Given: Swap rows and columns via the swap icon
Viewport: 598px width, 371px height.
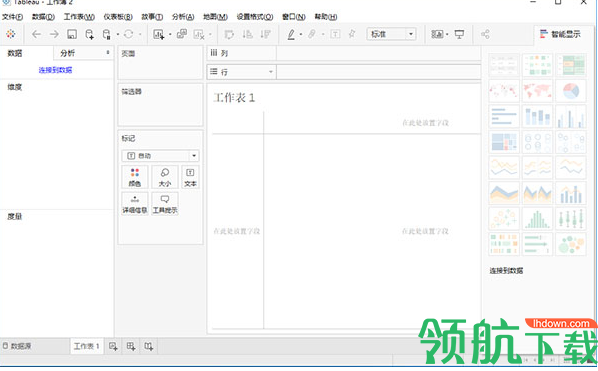Looking at the screenshot, I should 229,34.
